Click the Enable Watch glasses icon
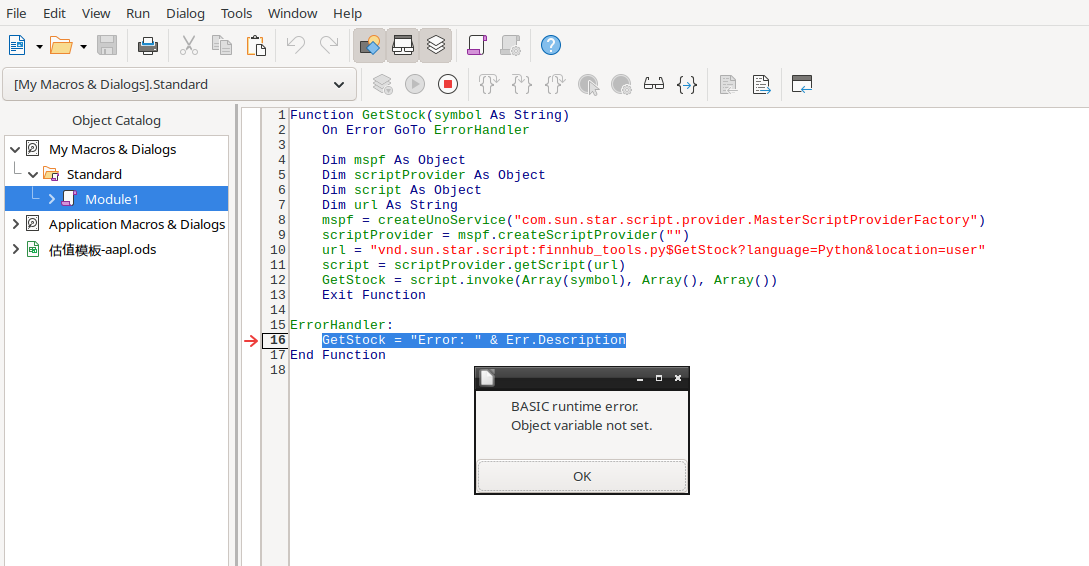The height and width of the screenshot is (566, 1089). click(x=654, y=85)
